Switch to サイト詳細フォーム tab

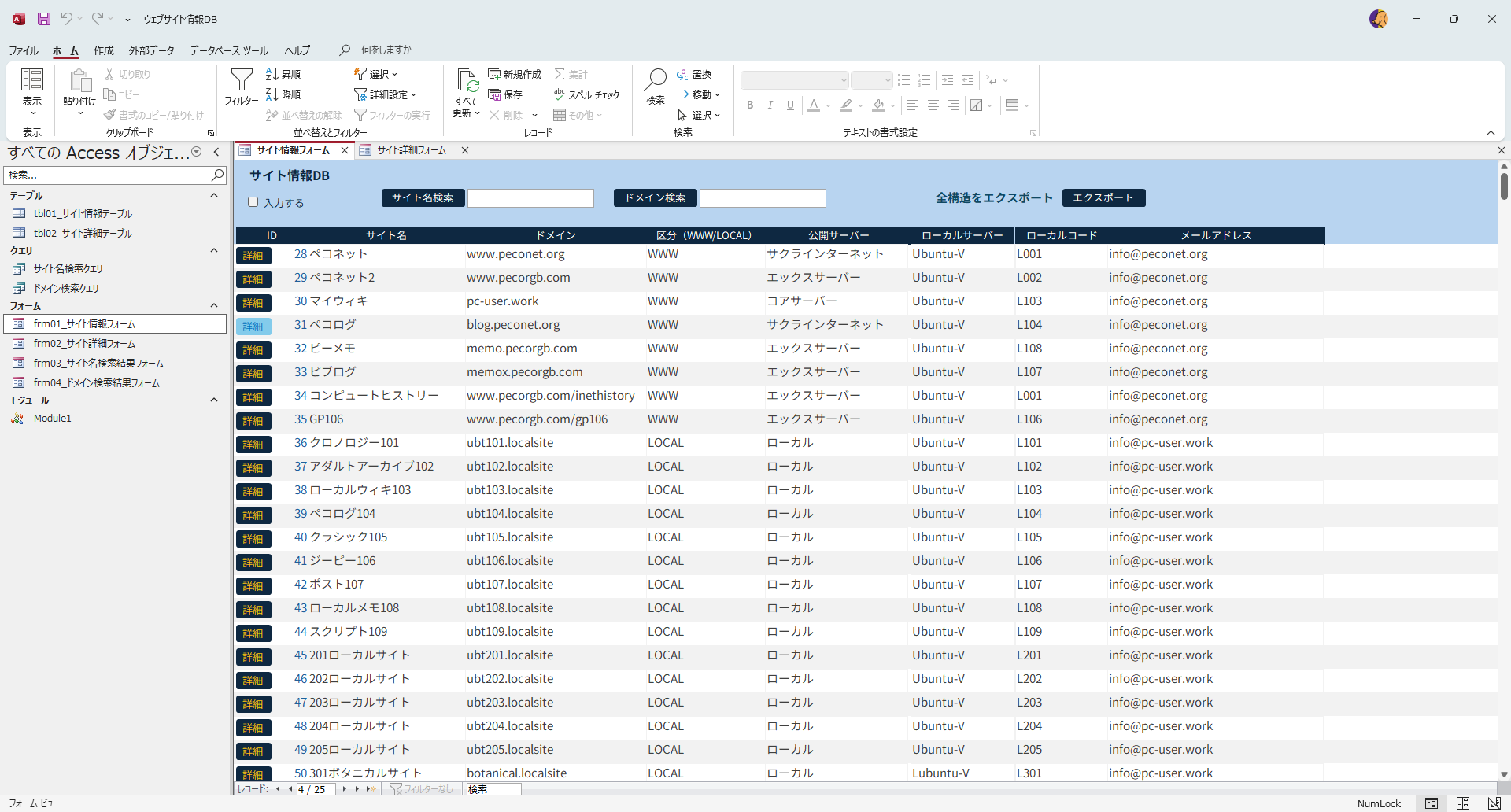point(412,150)
